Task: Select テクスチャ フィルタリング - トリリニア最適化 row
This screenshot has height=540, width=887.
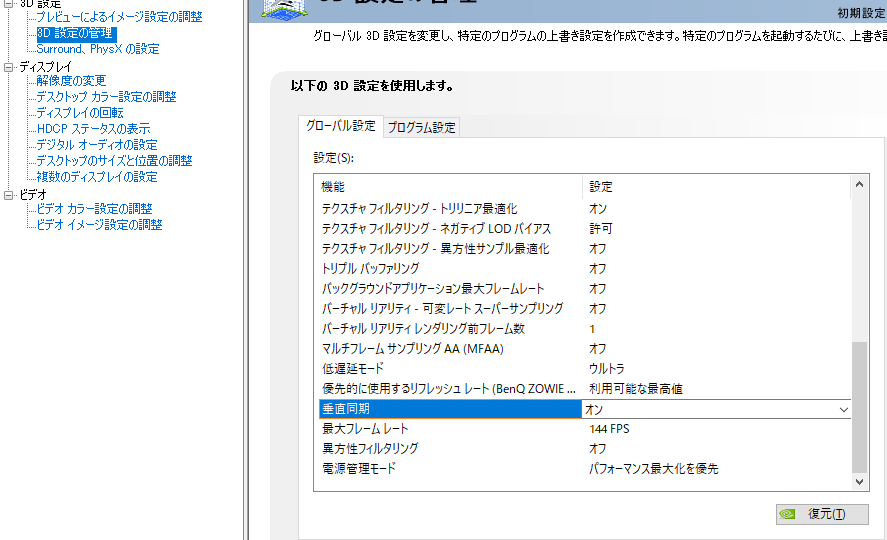Action: pyautogui.click(x=584, y=209)
